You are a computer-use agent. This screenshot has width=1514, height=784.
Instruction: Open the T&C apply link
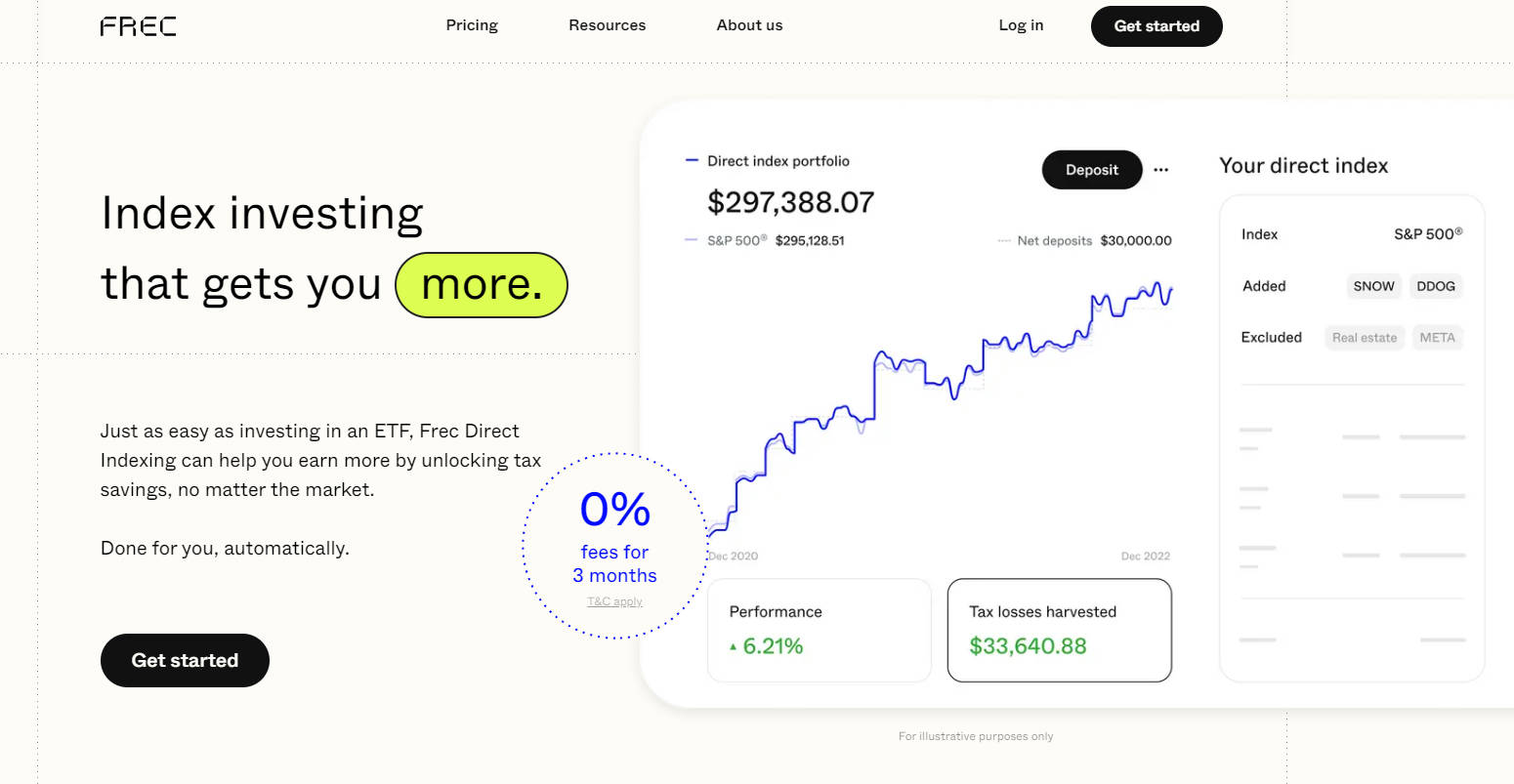tap(614, 601)
